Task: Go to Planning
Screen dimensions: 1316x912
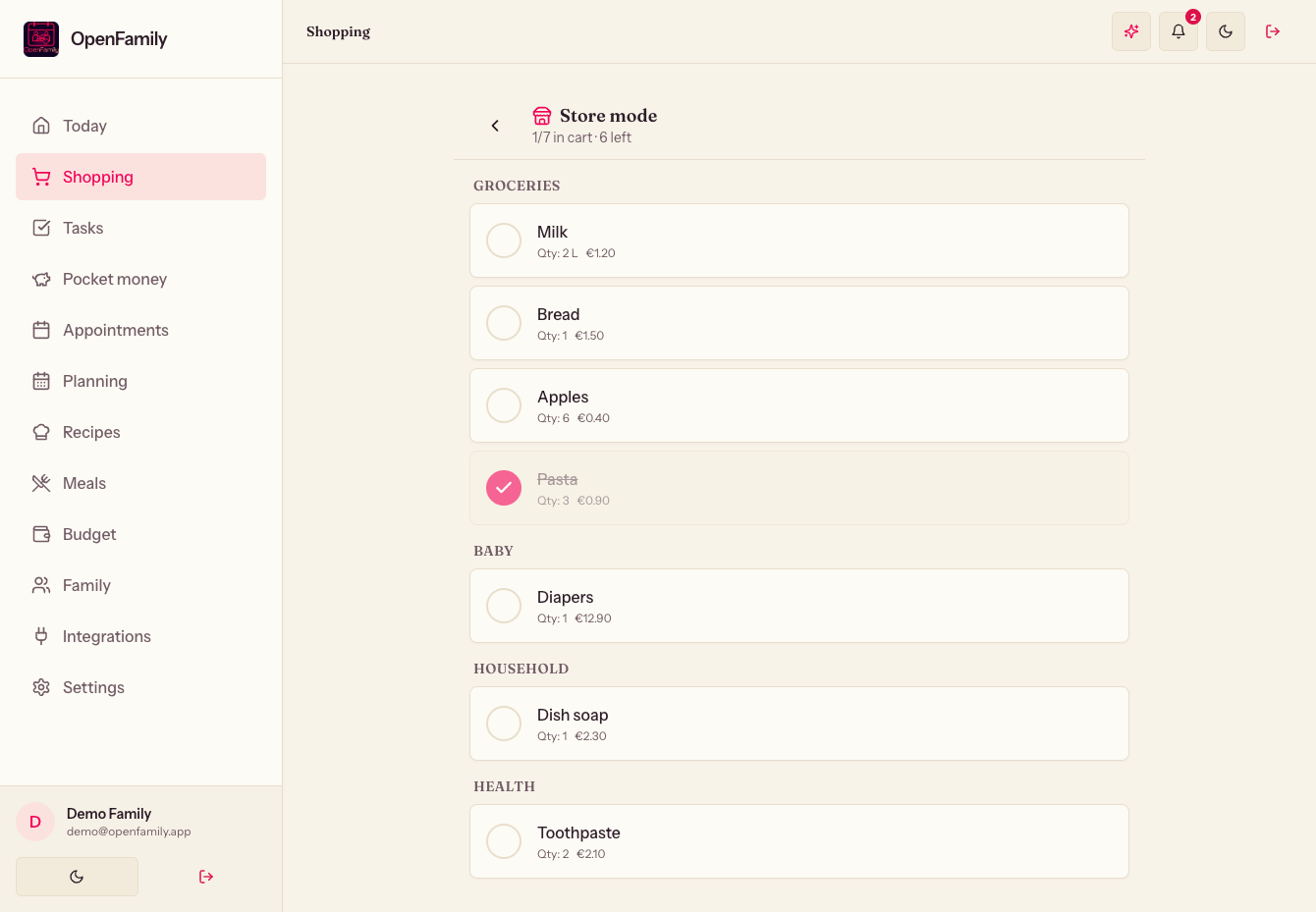Action: pyautogui.click(x=140, y=381)
